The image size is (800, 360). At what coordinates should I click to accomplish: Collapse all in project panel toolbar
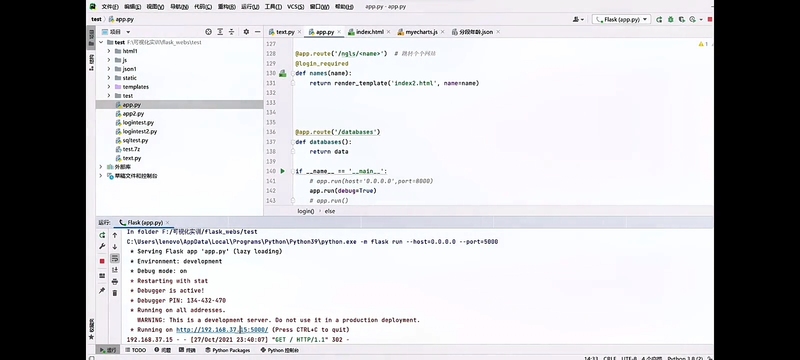click(x=232, y=32)
